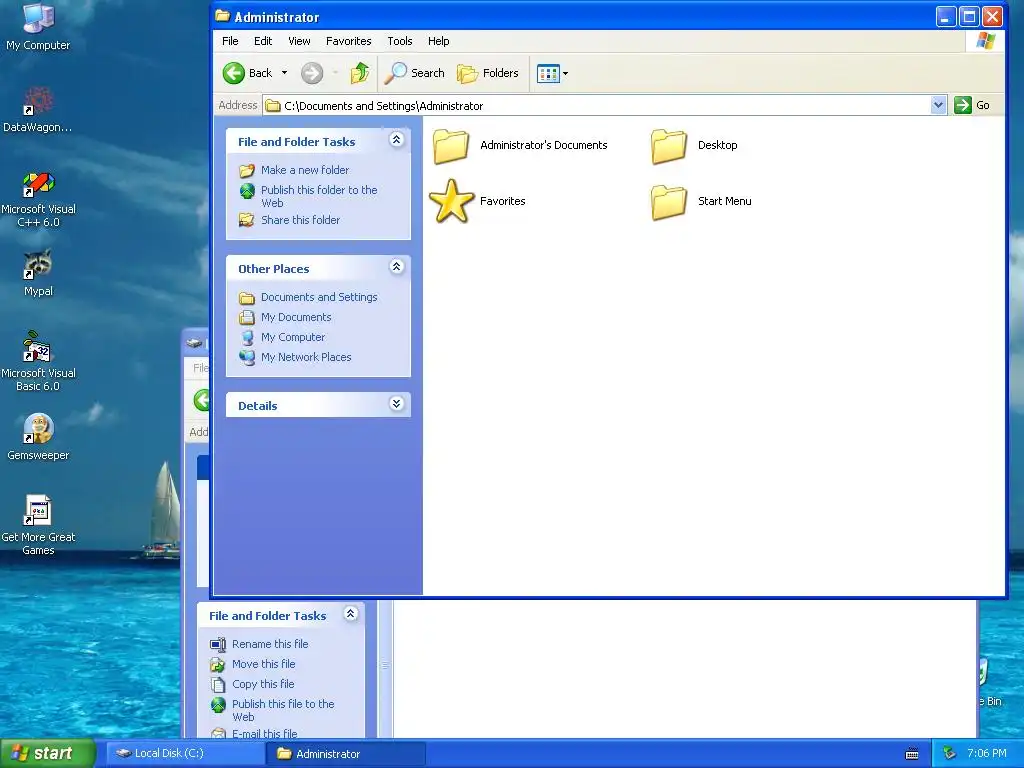Select My Computer desktop icon
Screen dimensions: 1024x768
pos(38,26)
